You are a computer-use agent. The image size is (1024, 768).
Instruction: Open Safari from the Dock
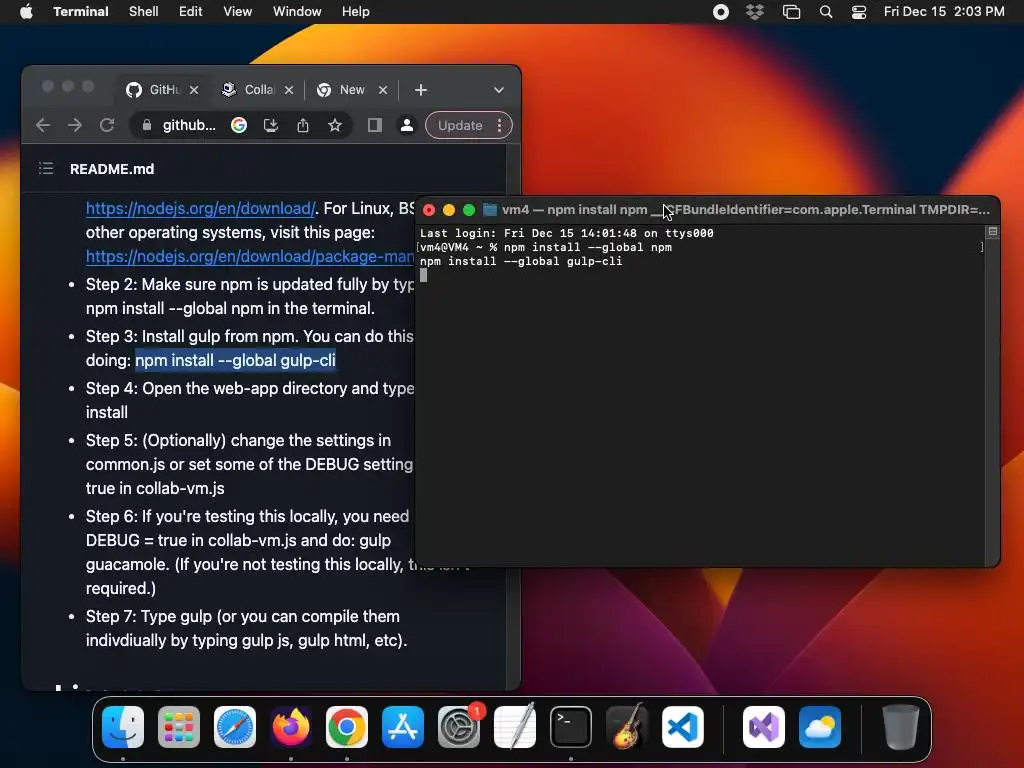click(235, 727)
